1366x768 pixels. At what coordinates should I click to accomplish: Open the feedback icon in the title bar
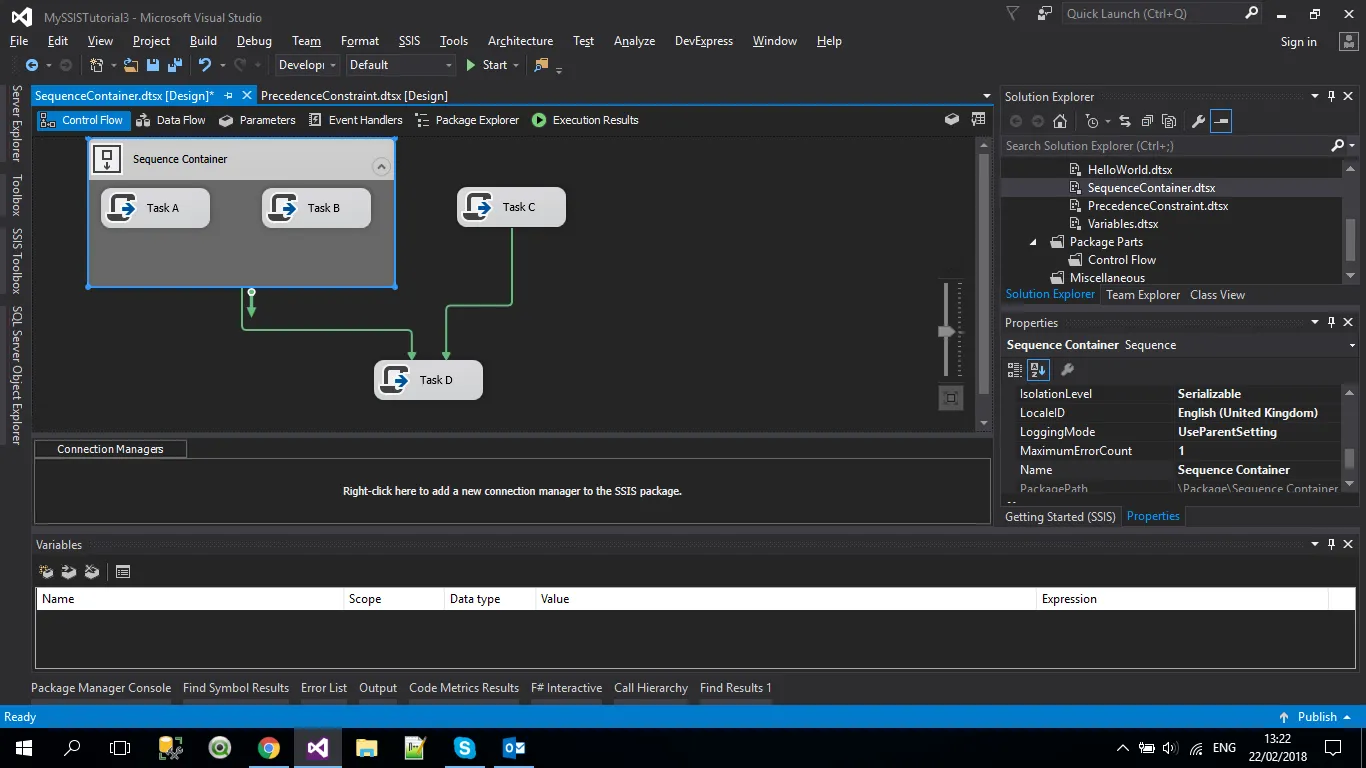[x=1045, y=14]
